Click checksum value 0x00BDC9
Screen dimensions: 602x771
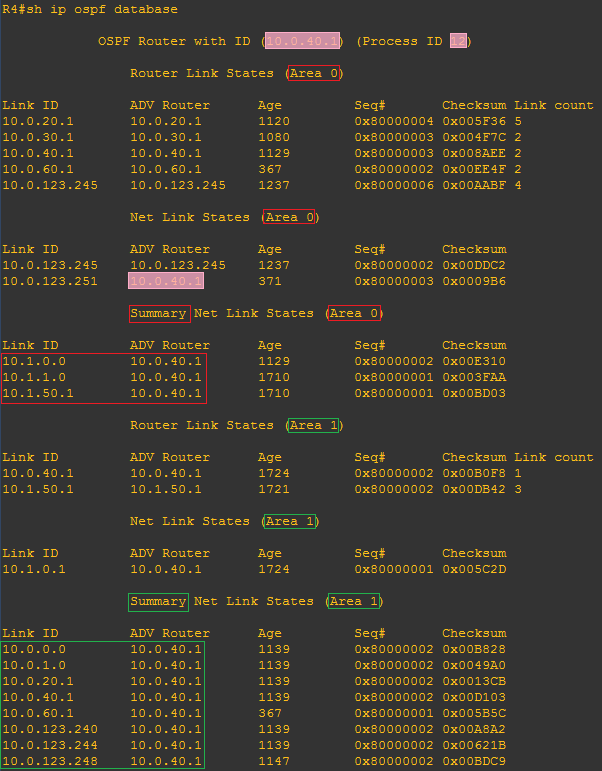coord(474,761)
